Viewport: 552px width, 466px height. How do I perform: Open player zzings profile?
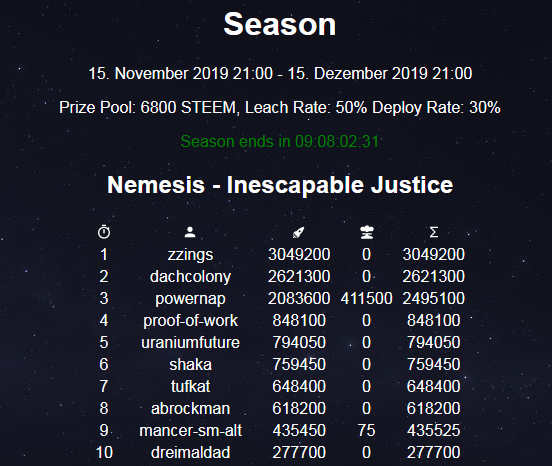[190, 255]
